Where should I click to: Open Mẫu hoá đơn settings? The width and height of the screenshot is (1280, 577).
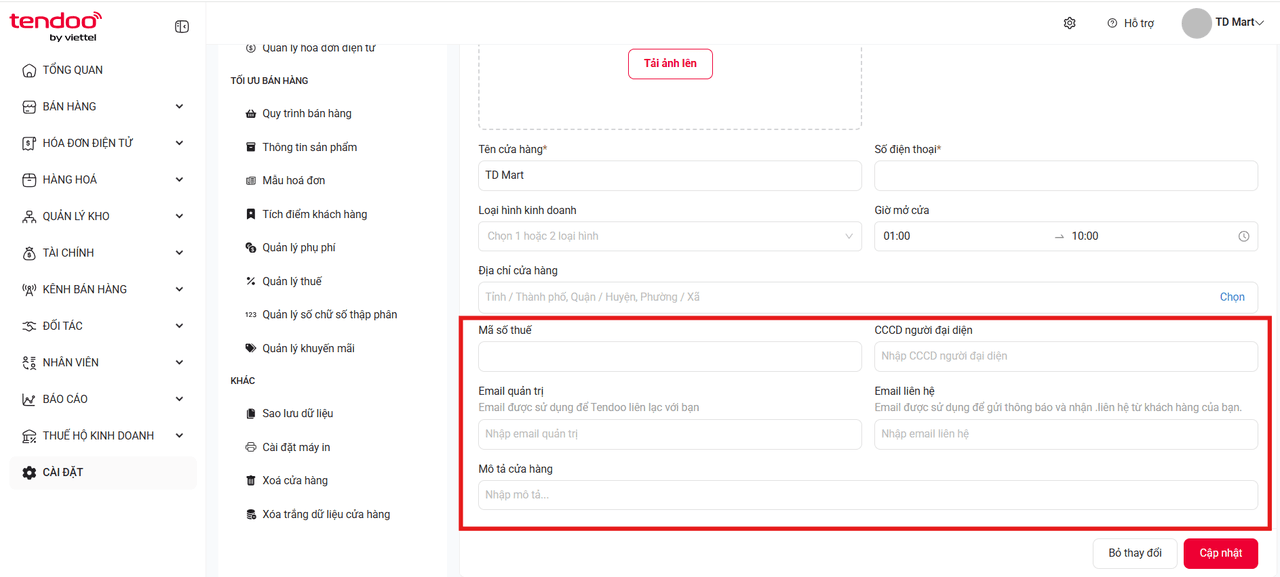tap(293, 181)
